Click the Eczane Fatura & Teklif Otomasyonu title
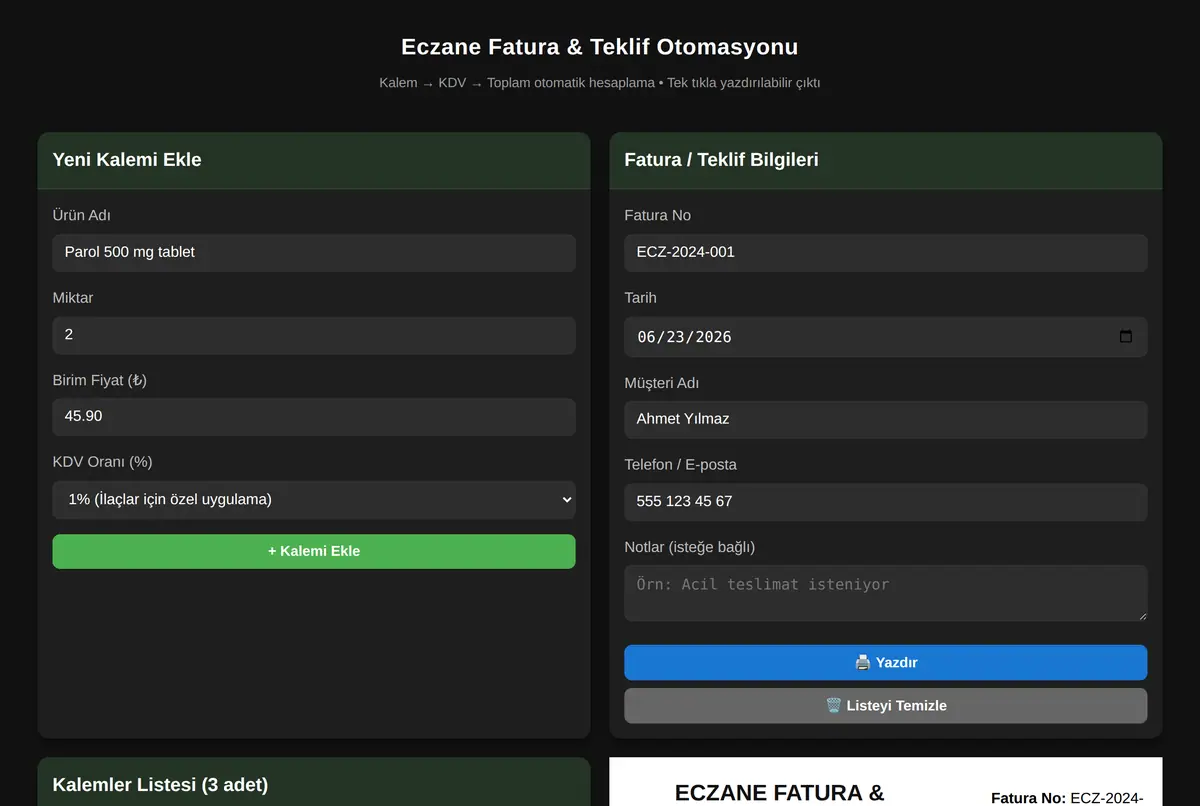 coord(599,47)
